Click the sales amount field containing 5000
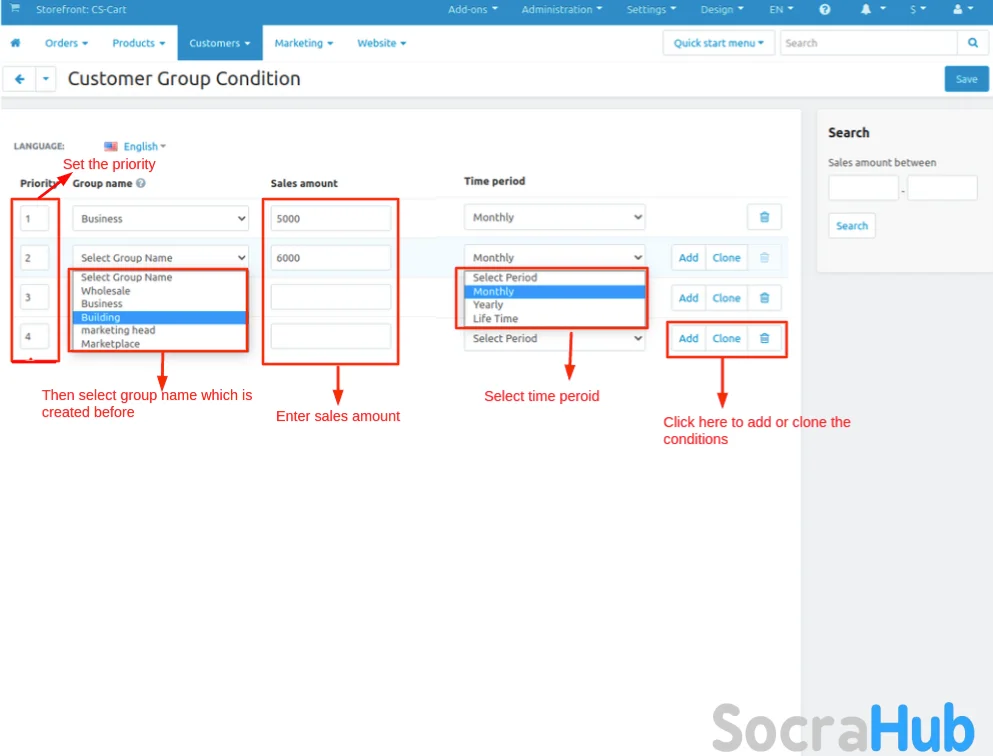This screenshot has width=993, height=756. 330,218
